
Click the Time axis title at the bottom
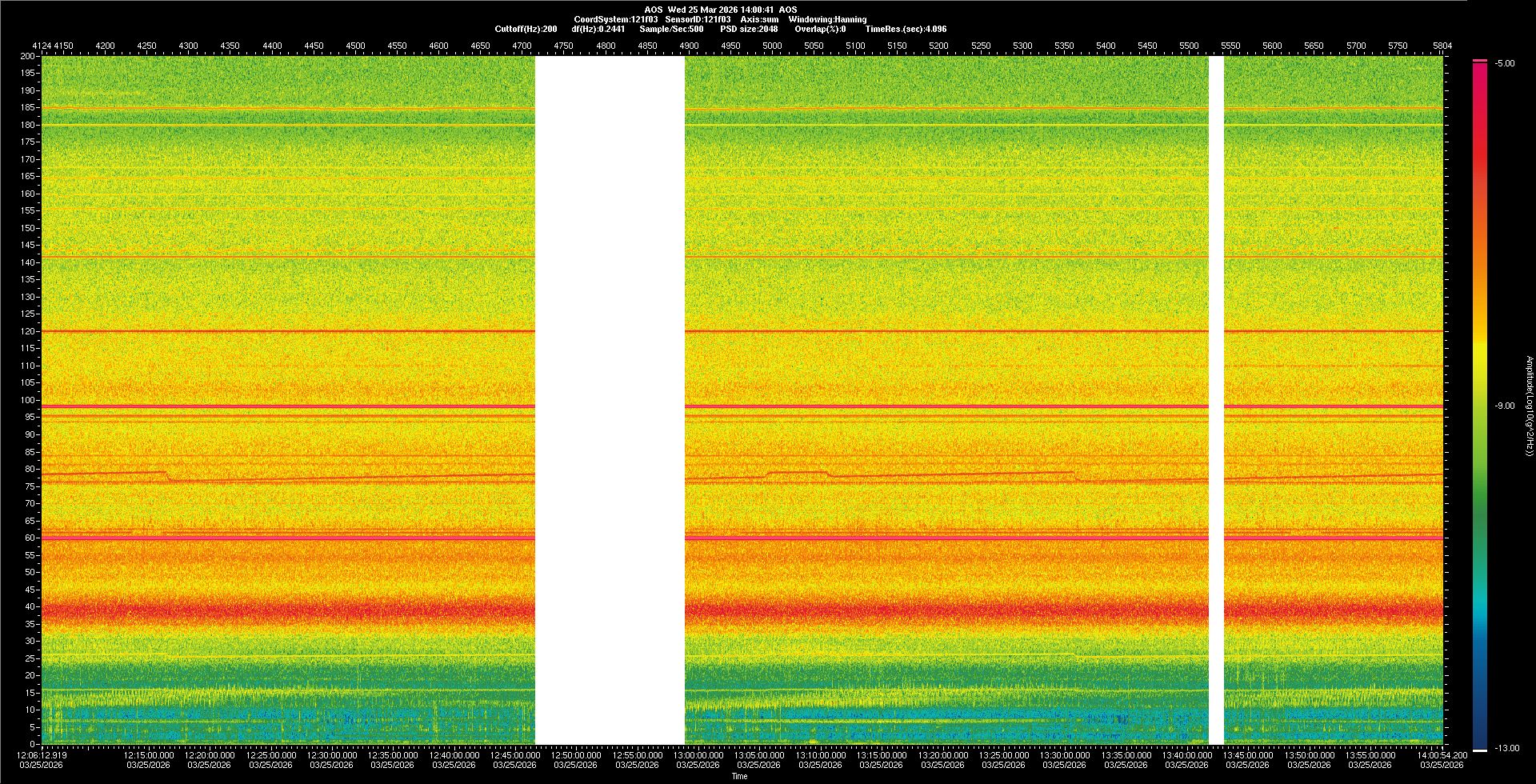pos(739,776)
